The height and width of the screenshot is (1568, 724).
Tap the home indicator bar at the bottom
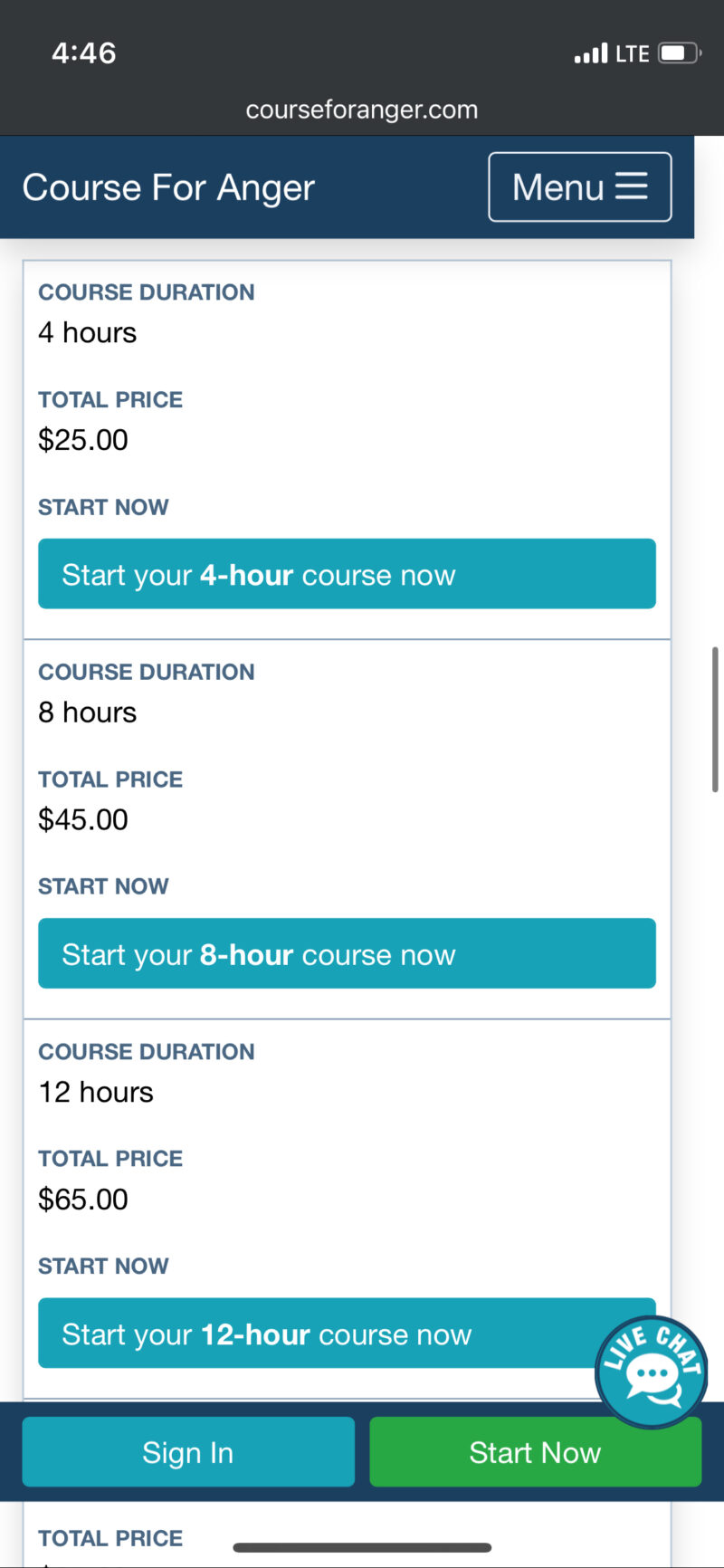[362, 1547]
